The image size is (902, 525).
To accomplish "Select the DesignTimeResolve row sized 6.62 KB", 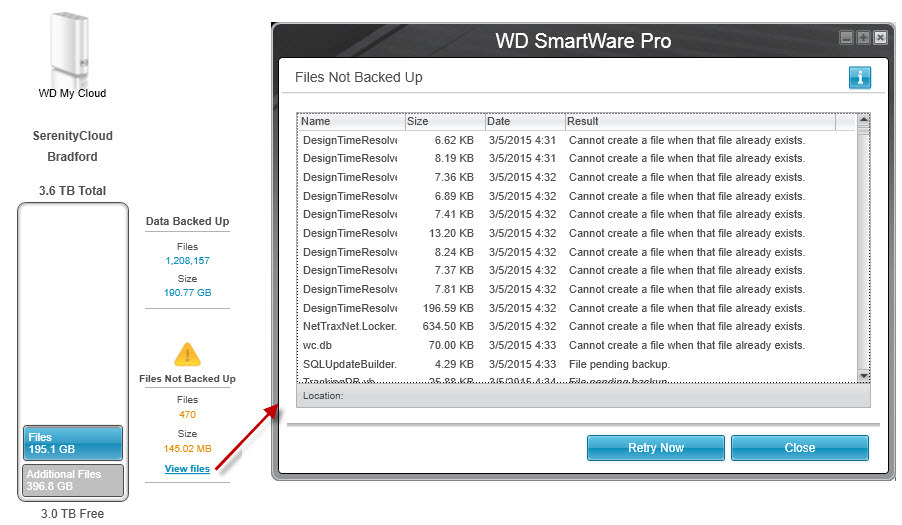I will 577,140.
